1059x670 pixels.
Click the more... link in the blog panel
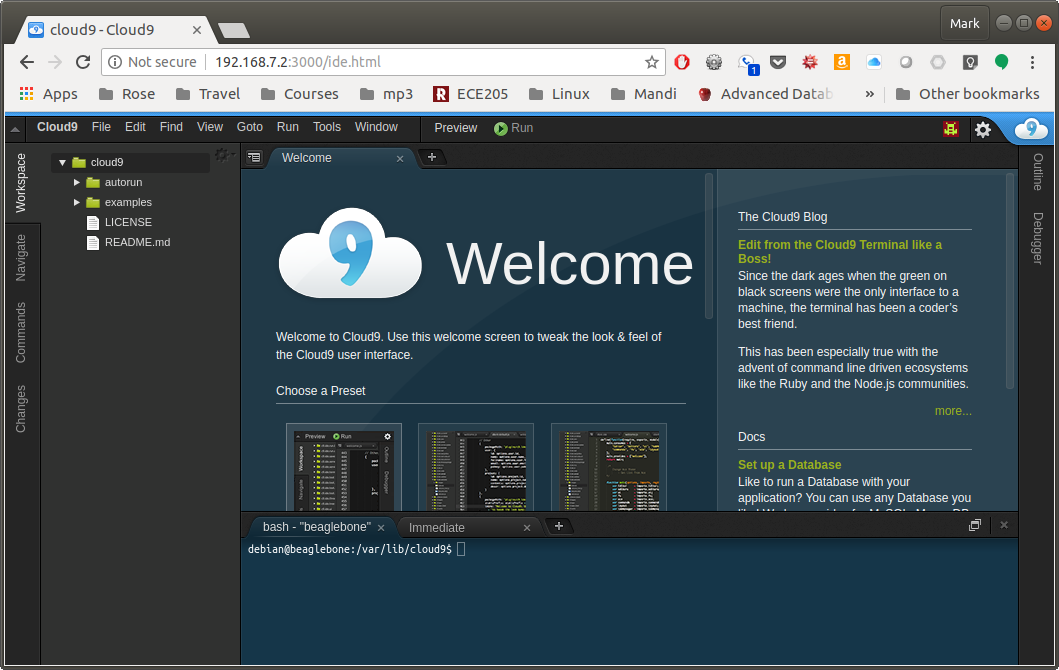pos(953,410)
